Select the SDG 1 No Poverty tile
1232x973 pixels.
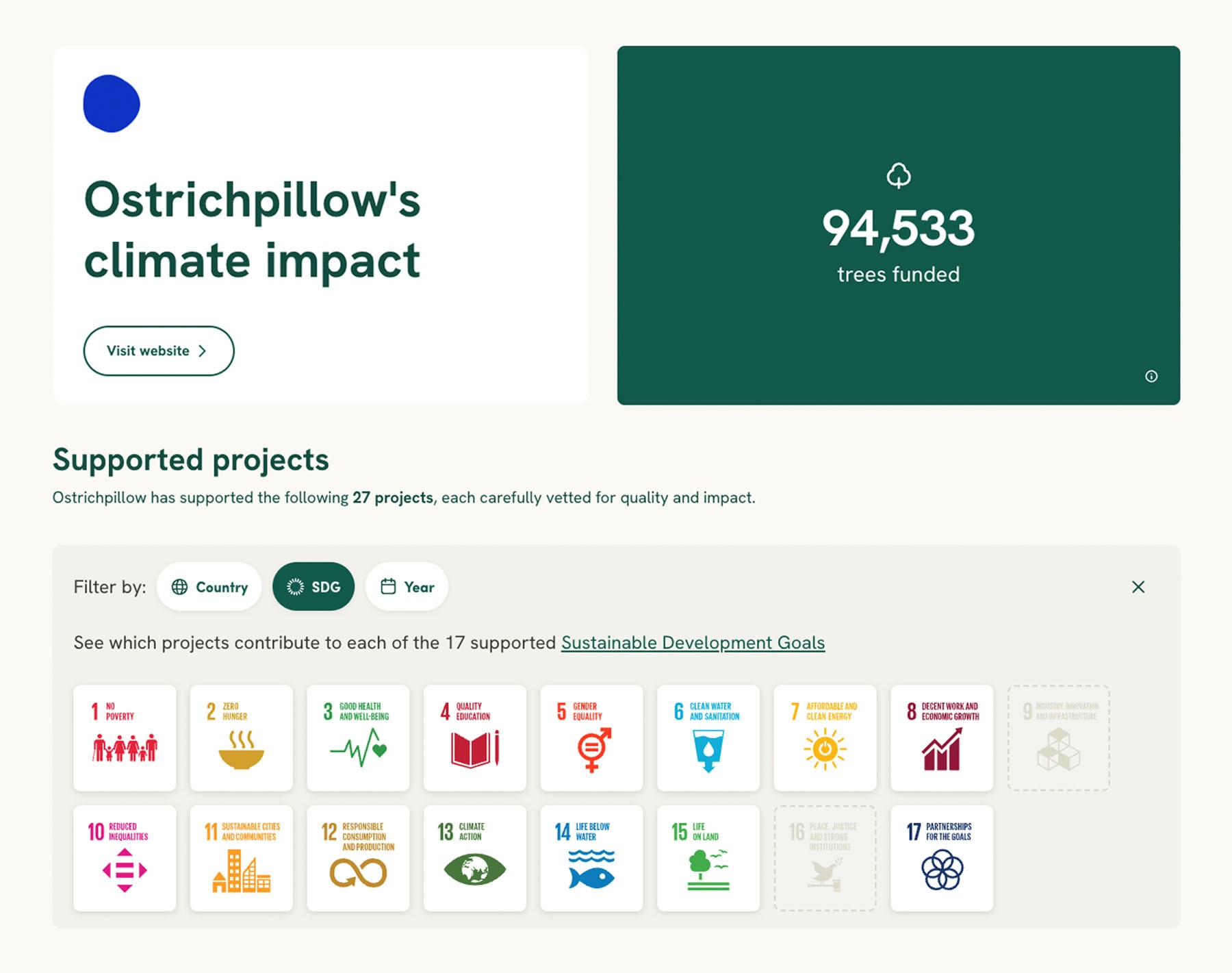tap(125, 737)
